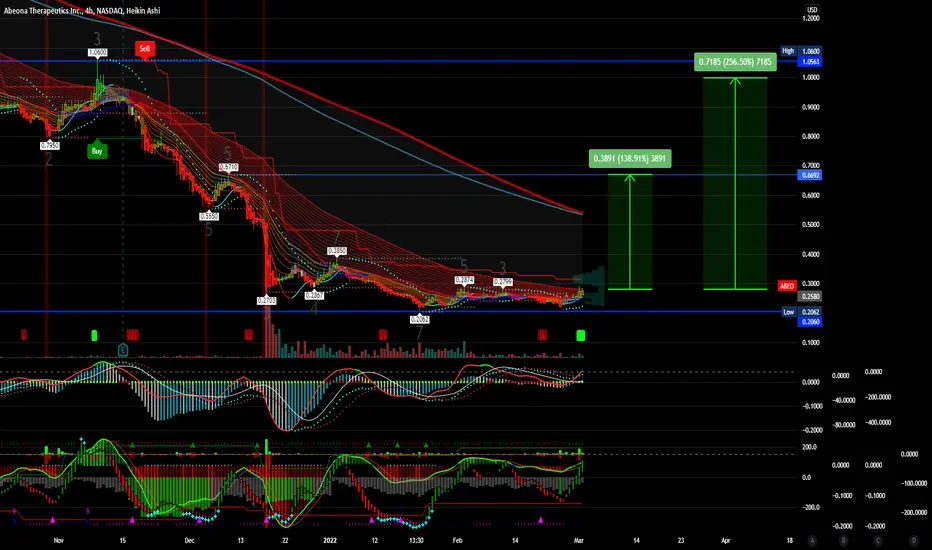The image size is (932, 550).
Task: Click the -200.0 oscillator scale label
Action: click(810, 507)
